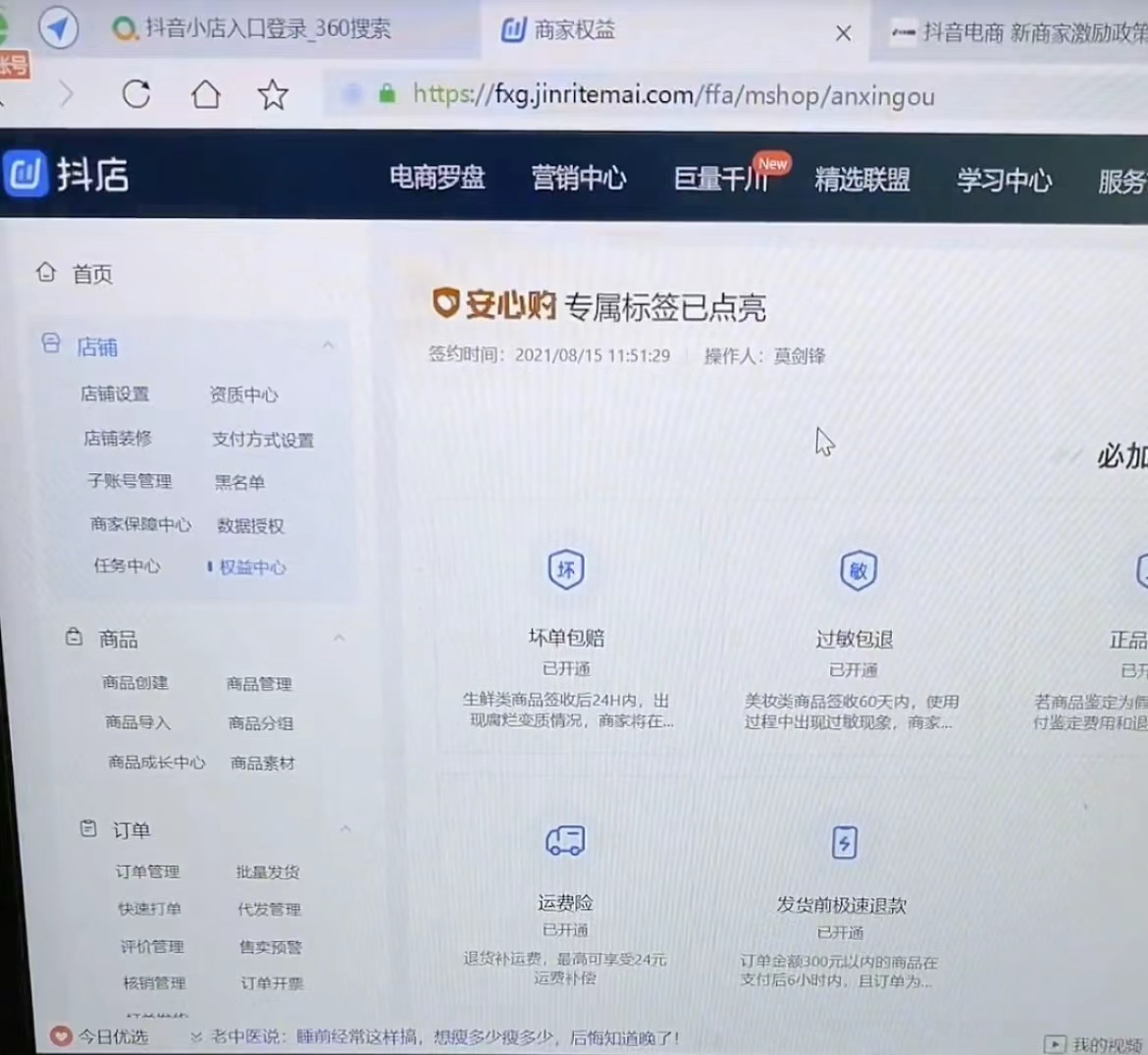Click the browser reload icon
This screenshot has width=1148, height=1055.
point(136,93)
